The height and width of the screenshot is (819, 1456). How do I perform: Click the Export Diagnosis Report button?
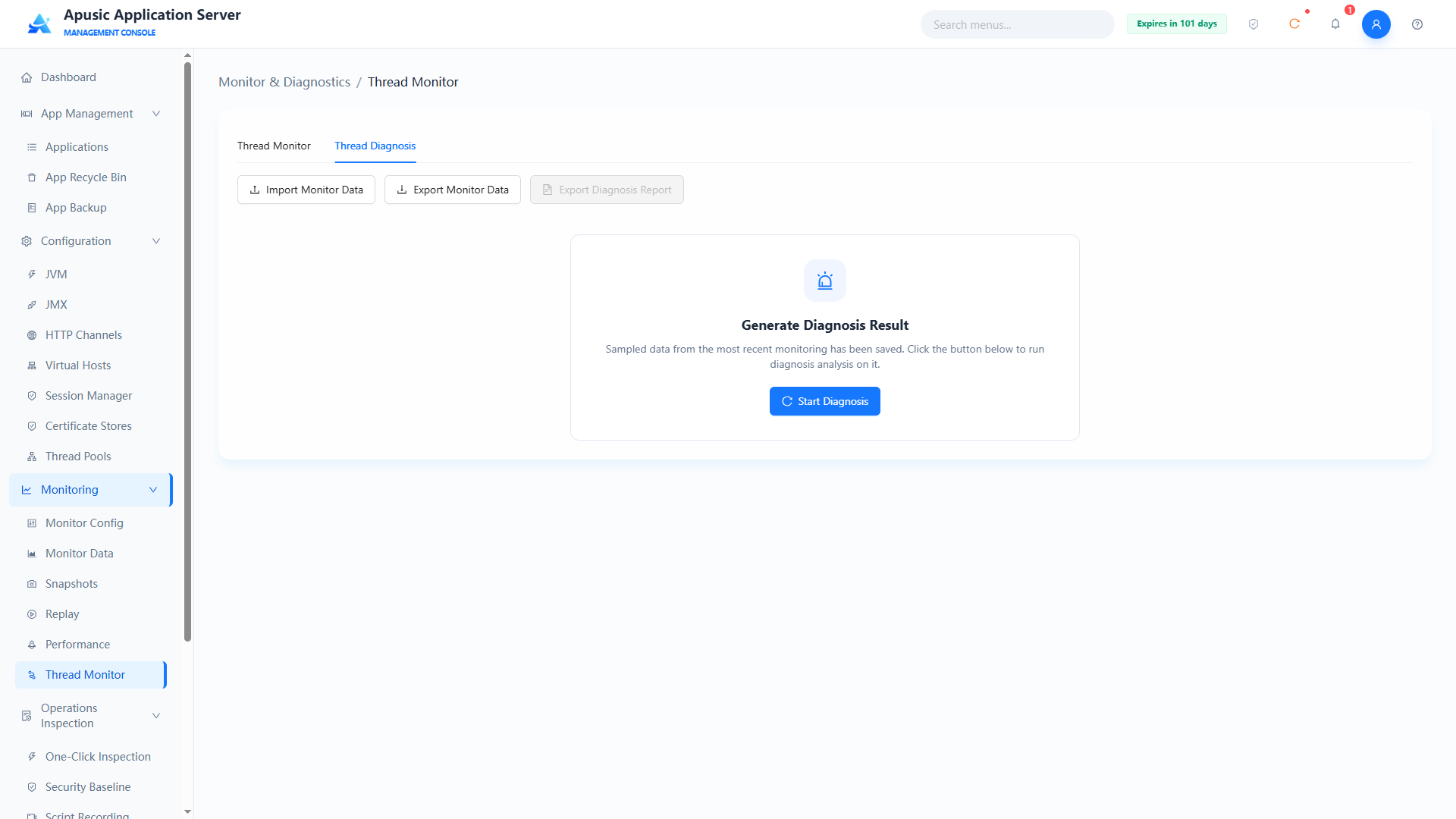click(607, 190)
